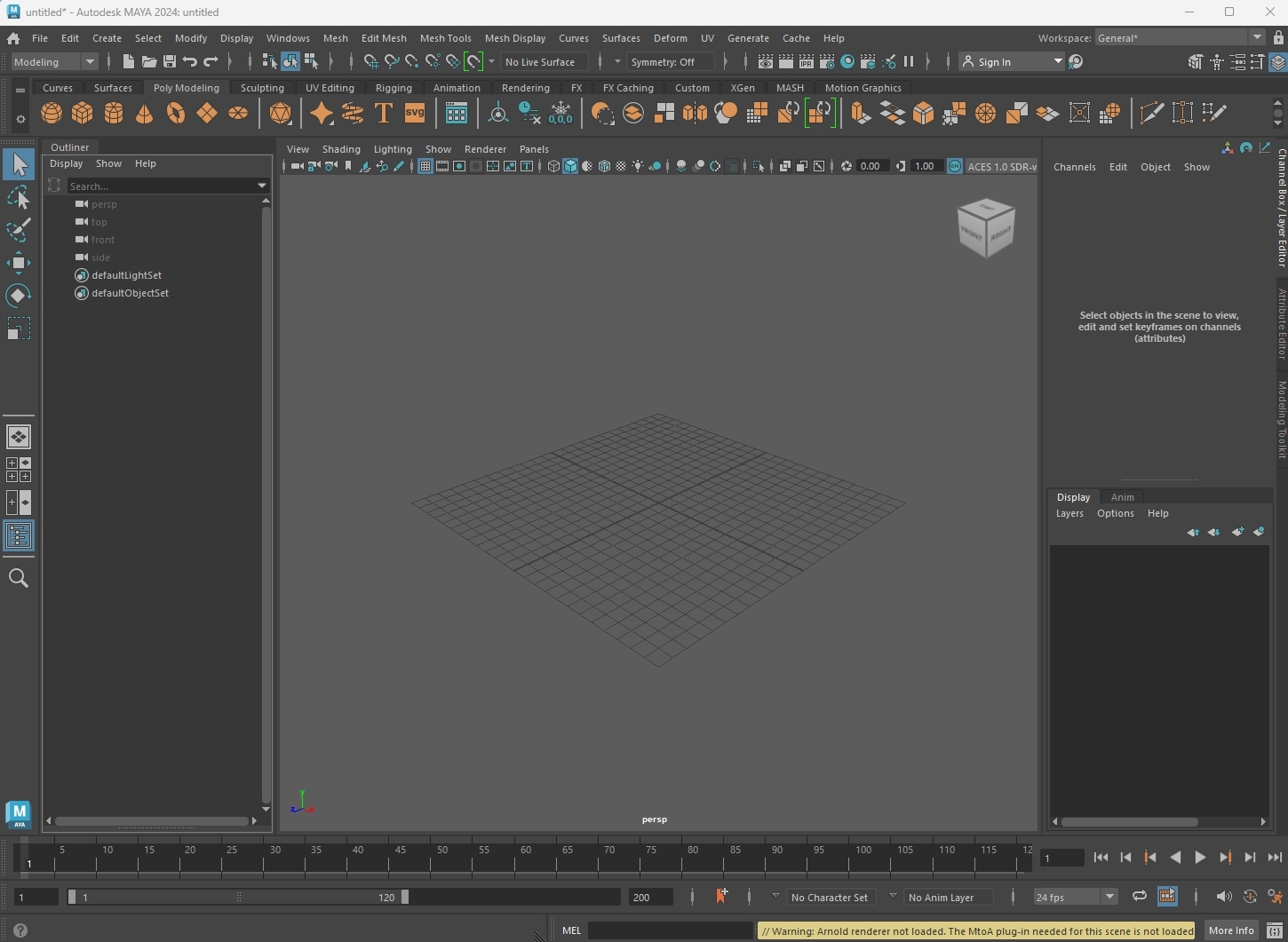
Task: Switch to the Sculpting shelf tab
Action: 262,88
